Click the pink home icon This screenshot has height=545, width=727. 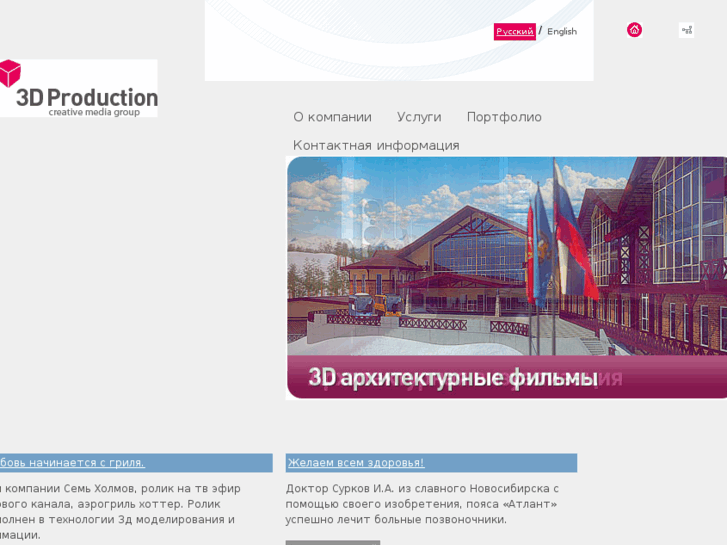click(634, 30)
